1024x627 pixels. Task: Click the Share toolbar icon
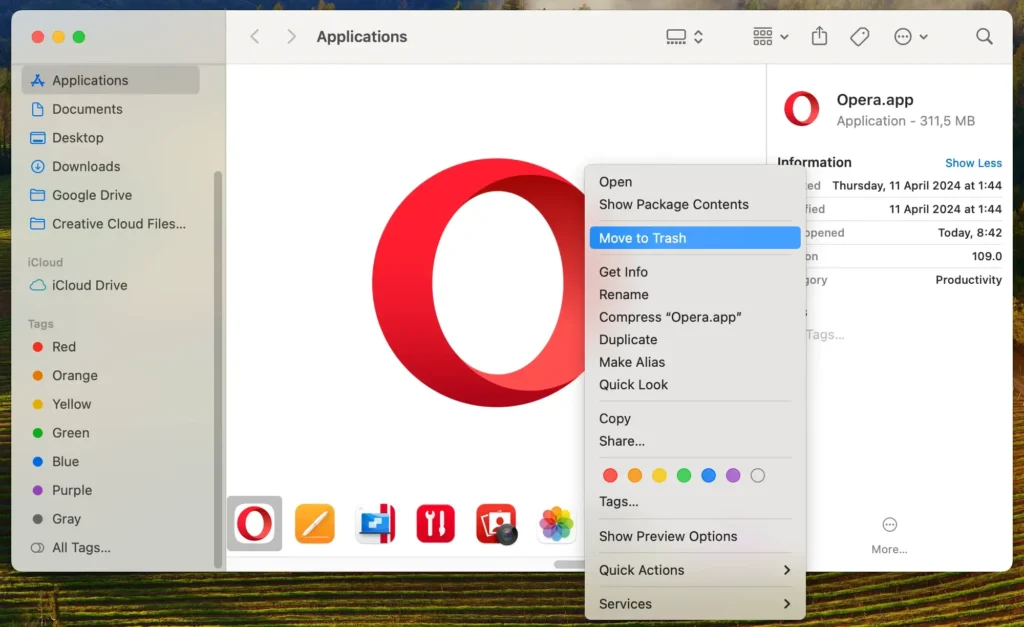(819, 36)
